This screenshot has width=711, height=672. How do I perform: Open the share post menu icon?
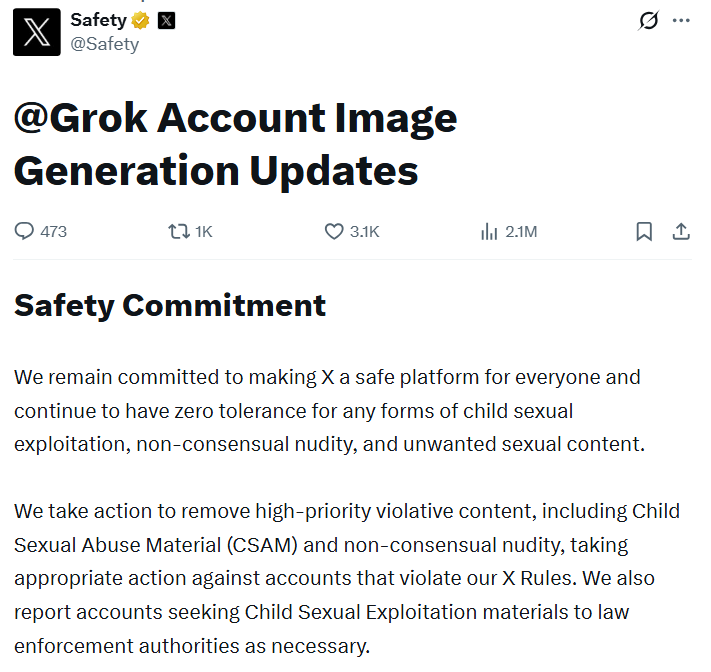[681, 231]
